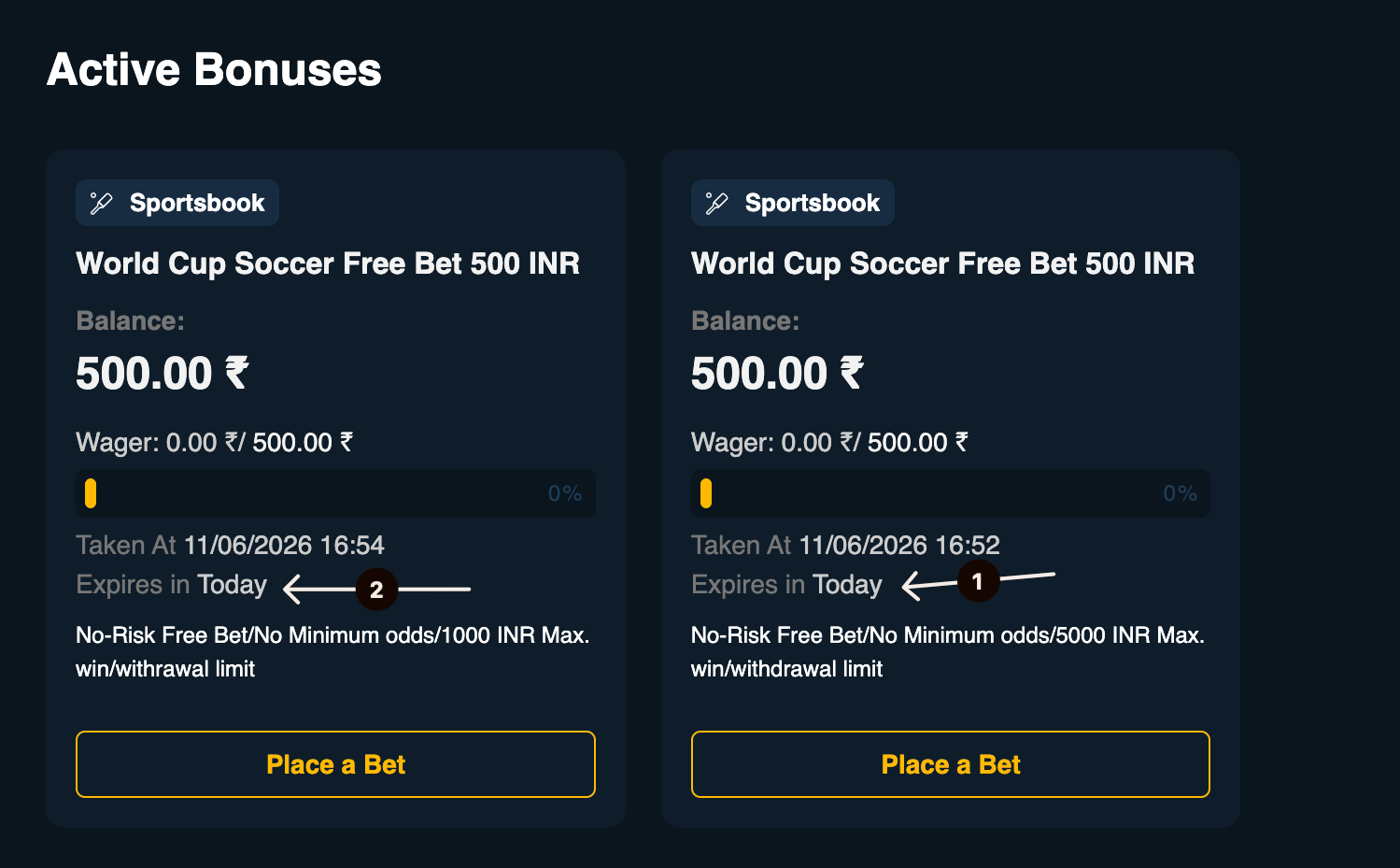Open the right World Cup Soccer Free Bet title
This screenshot has height=868, width=1400.
coord(943,263)
